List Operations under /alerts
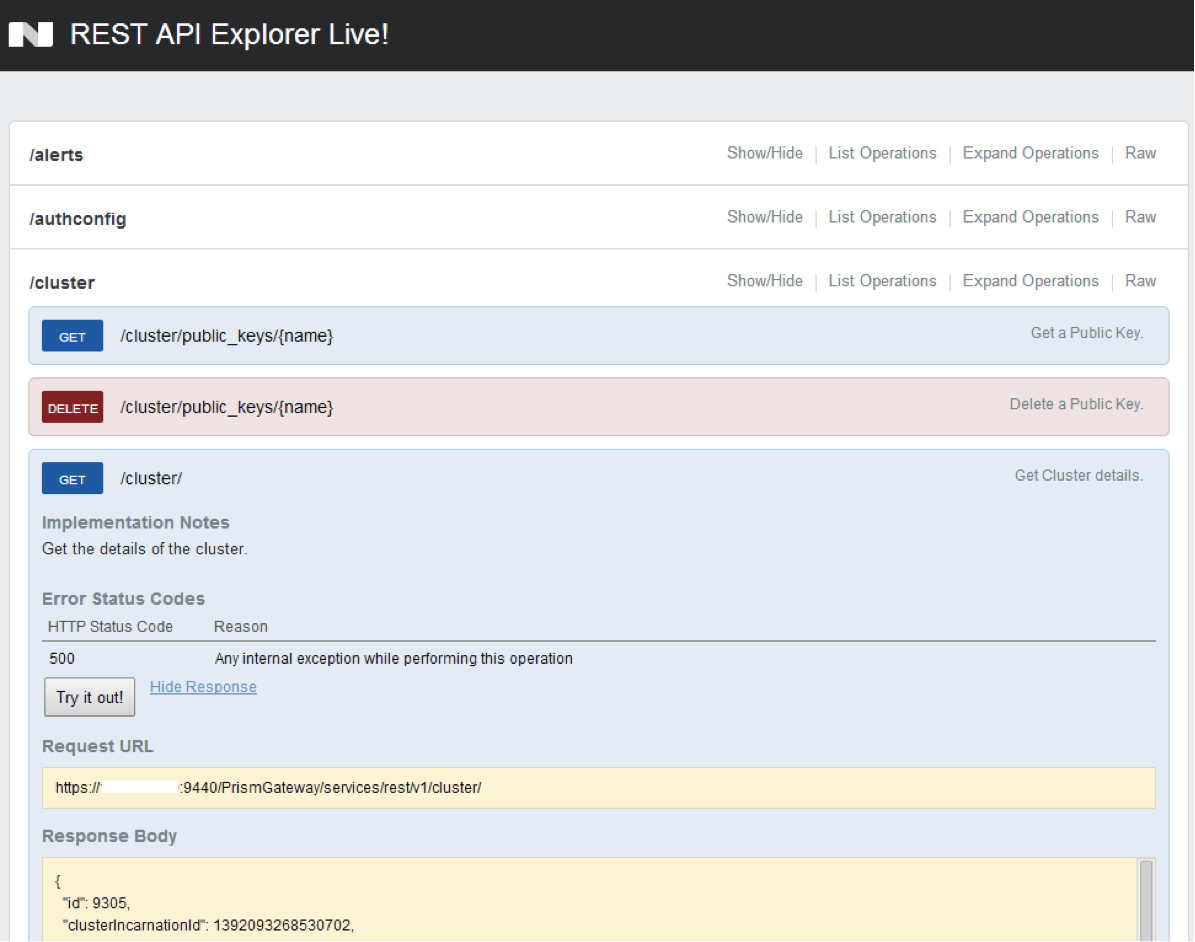1195x942 pixels. (x=882, y=153)
